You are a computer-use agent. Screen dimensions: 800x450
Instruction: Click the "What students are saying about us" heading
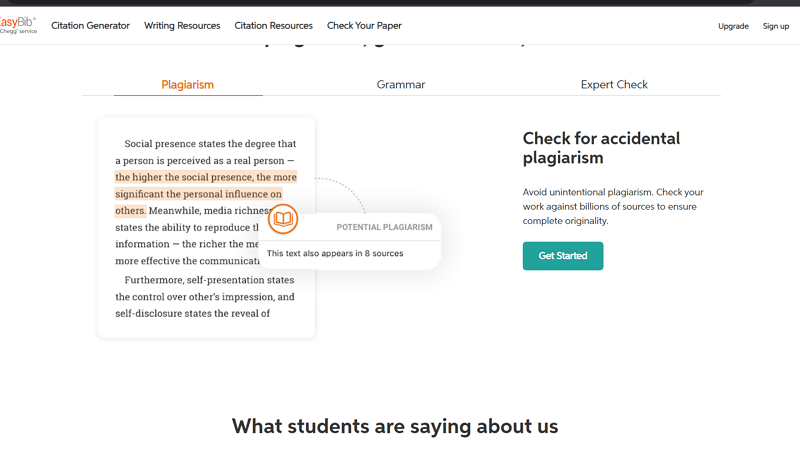click(395, 426)
